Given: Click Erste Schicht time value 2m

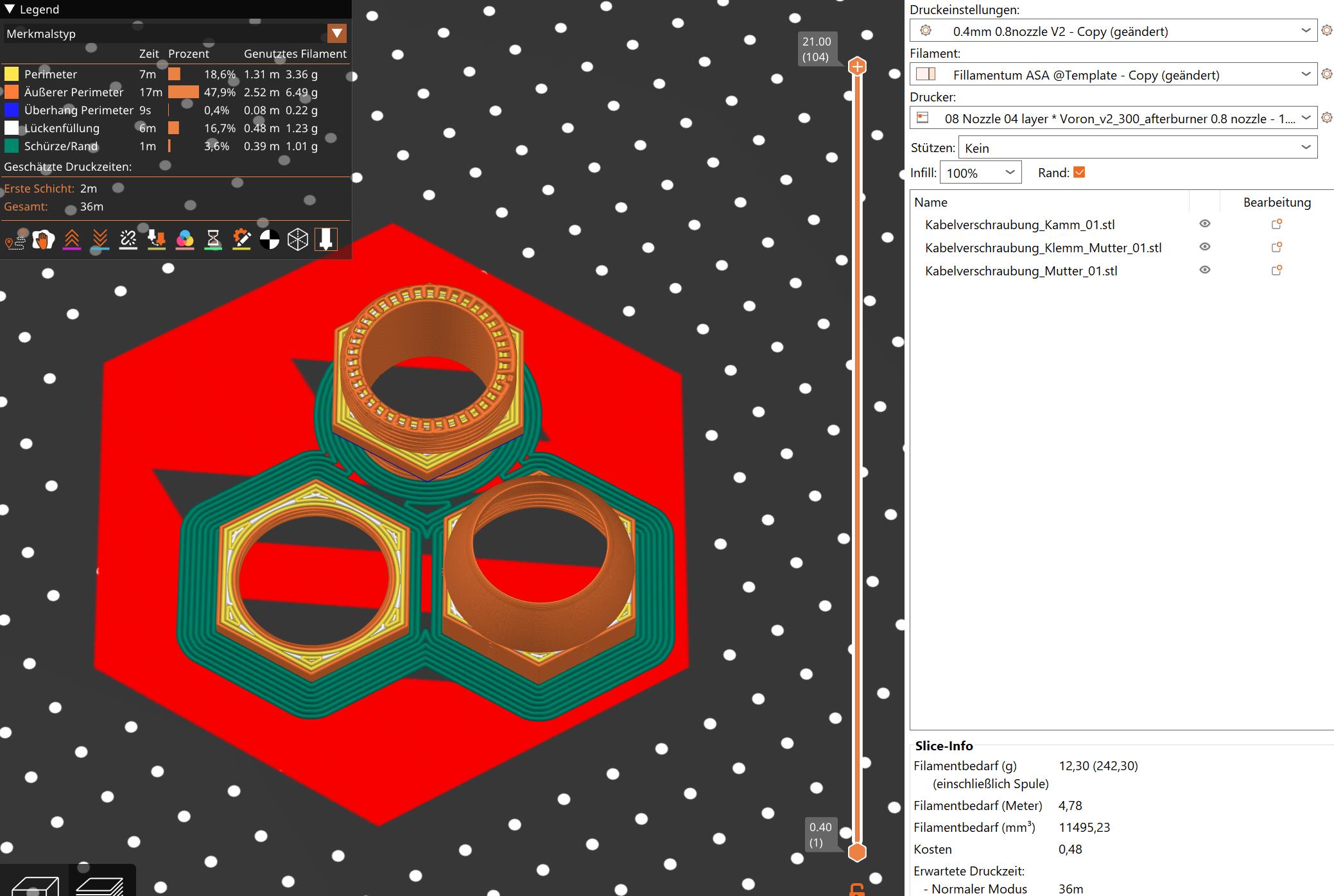Looking at the screenshot, I should pos(89,189).
